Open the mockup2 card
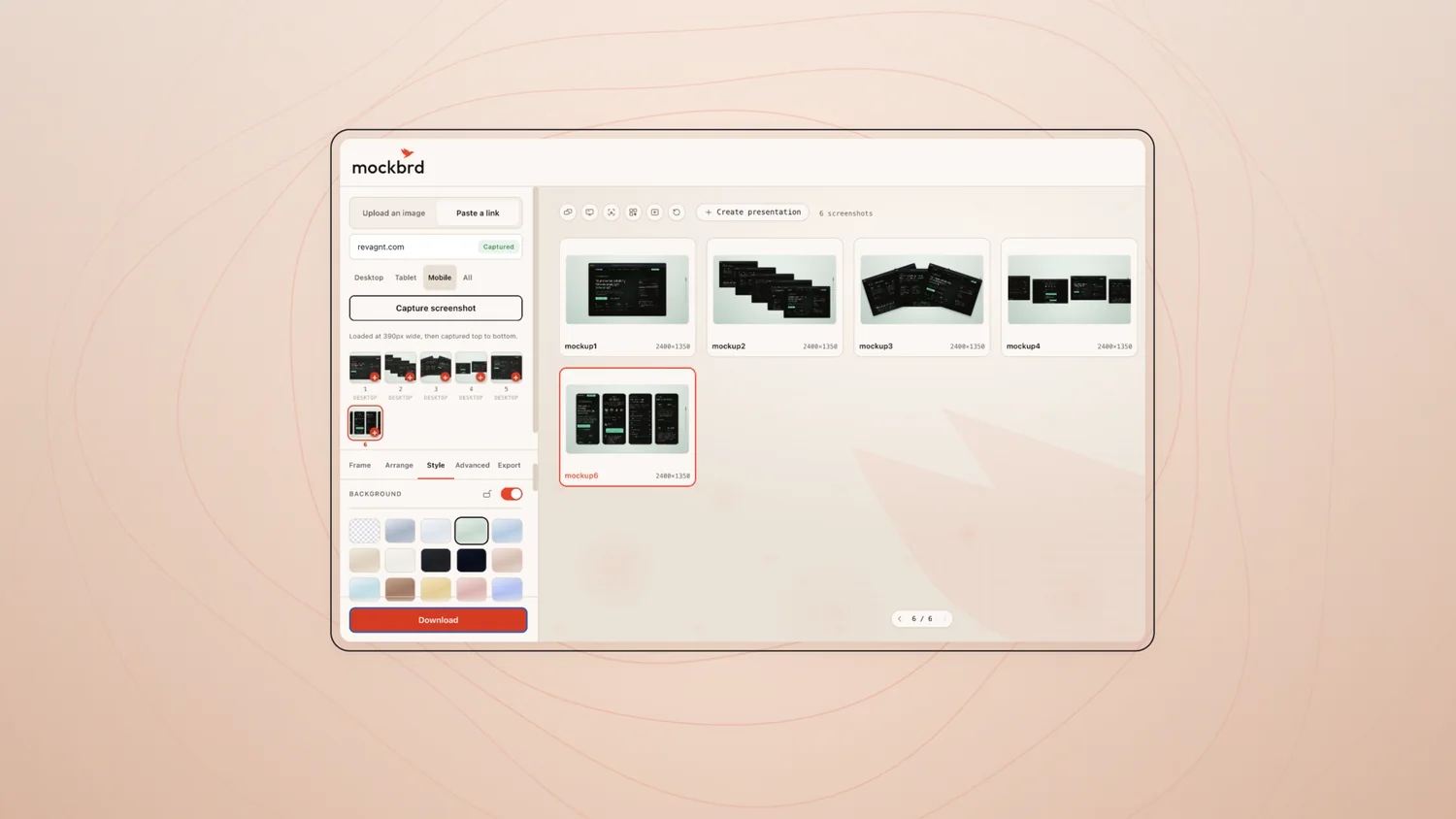The width and height of the screenshot is (1456, 819). tap(775, 298)
